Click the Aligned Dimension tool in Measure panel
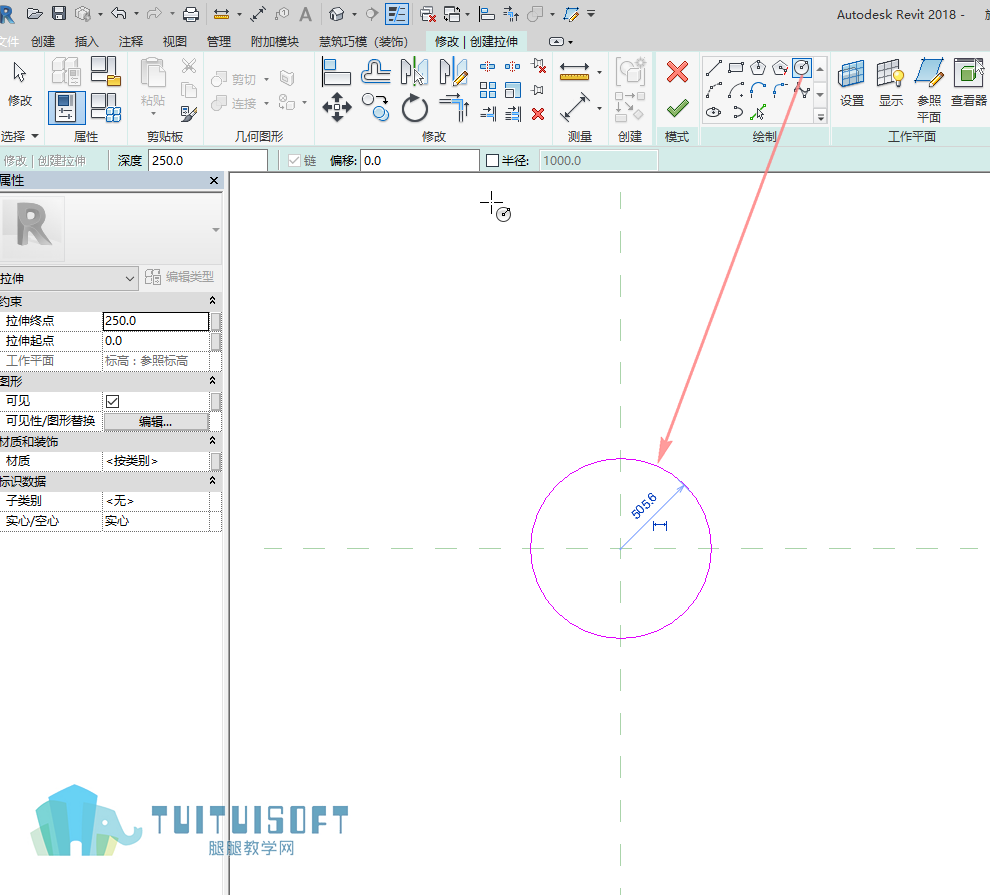 click(575, 71)
